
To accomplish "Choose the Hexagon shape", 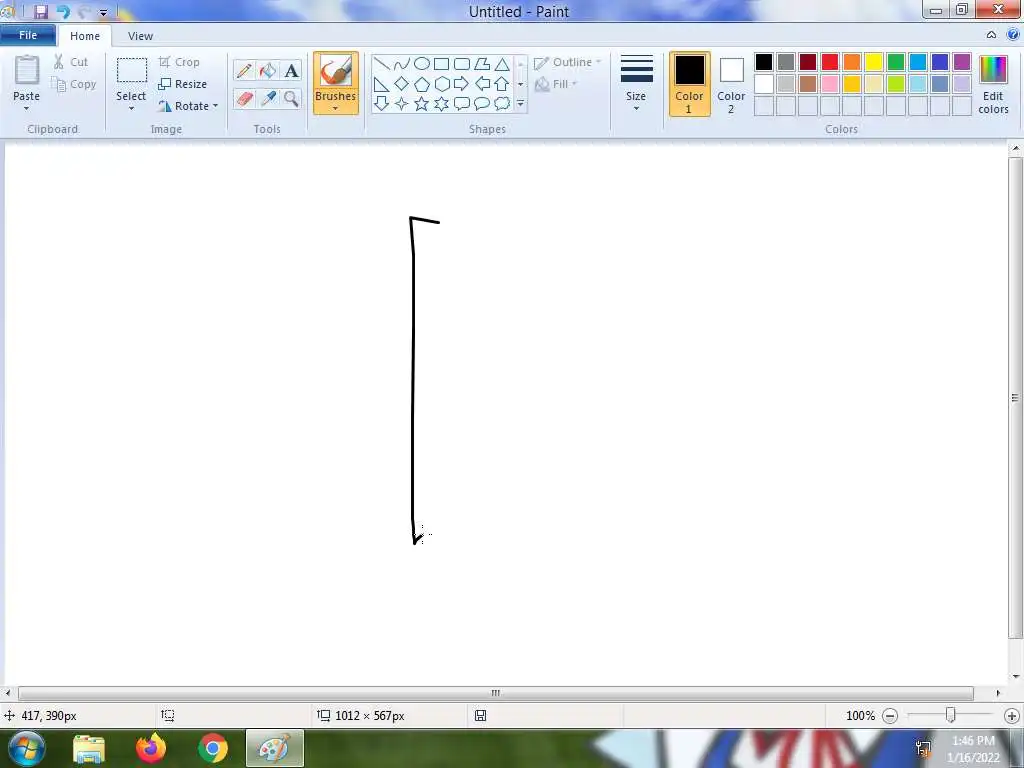I will click(x=441, y=84).
